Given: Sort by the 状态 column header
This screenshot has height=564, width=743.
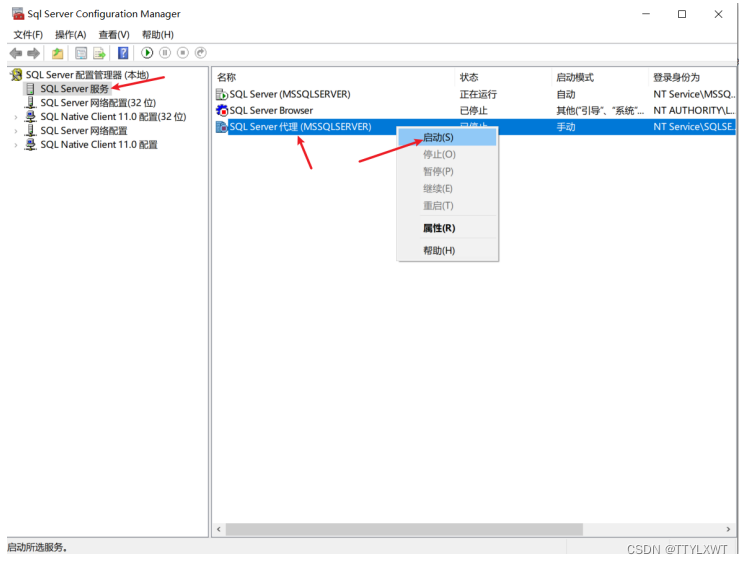Looking at the screenshot, I should [503, 77].
